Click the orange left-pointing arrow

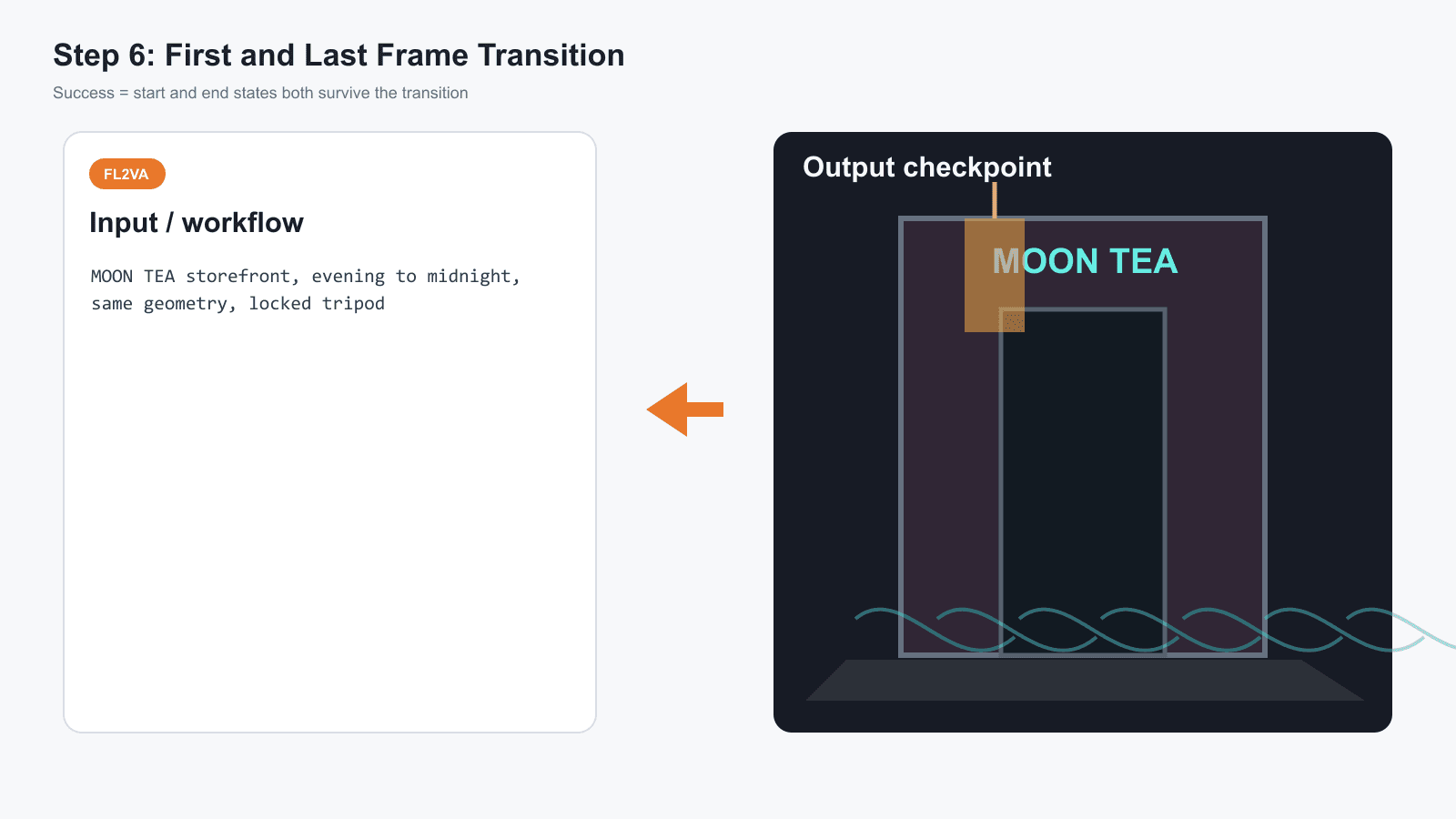point(684,409)
